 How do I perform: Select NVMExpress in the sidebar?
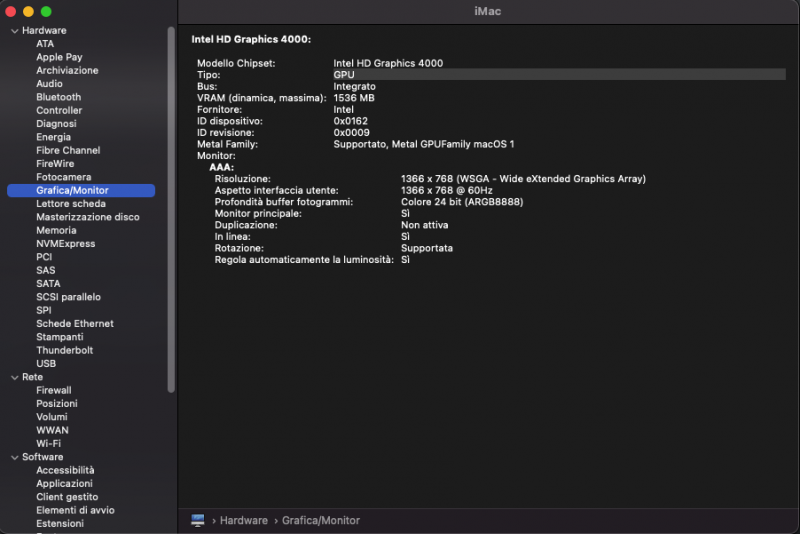[65, 243]
